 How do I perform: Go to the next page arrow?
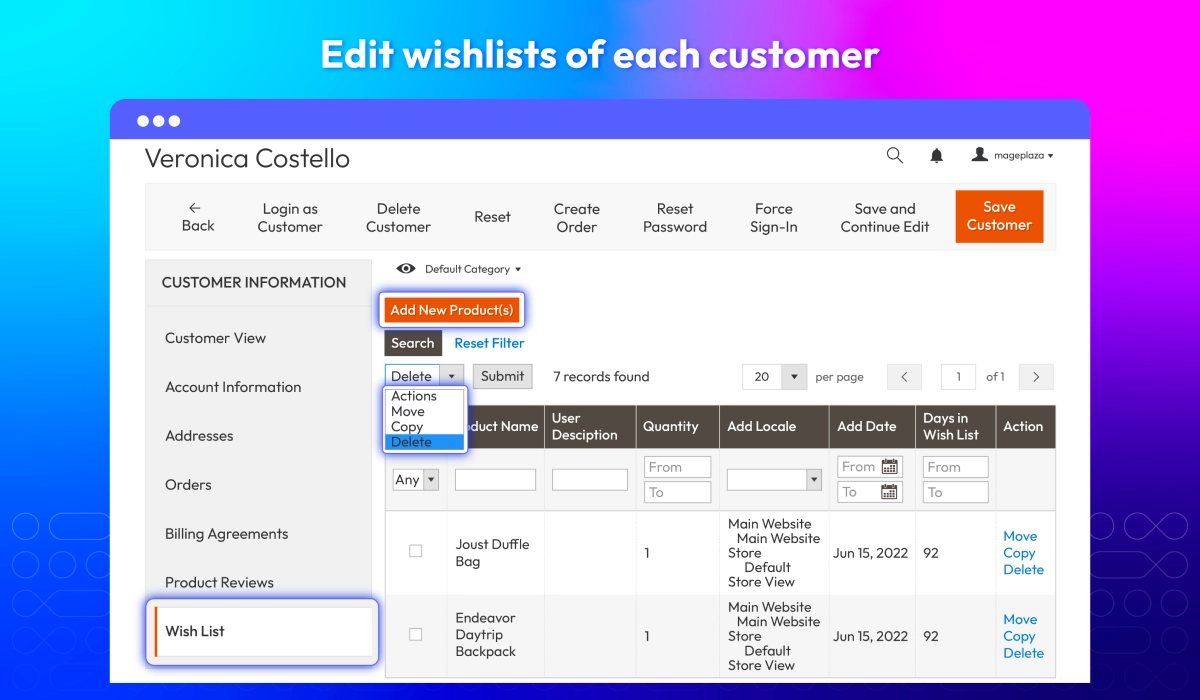click(x=1036, y=377)
